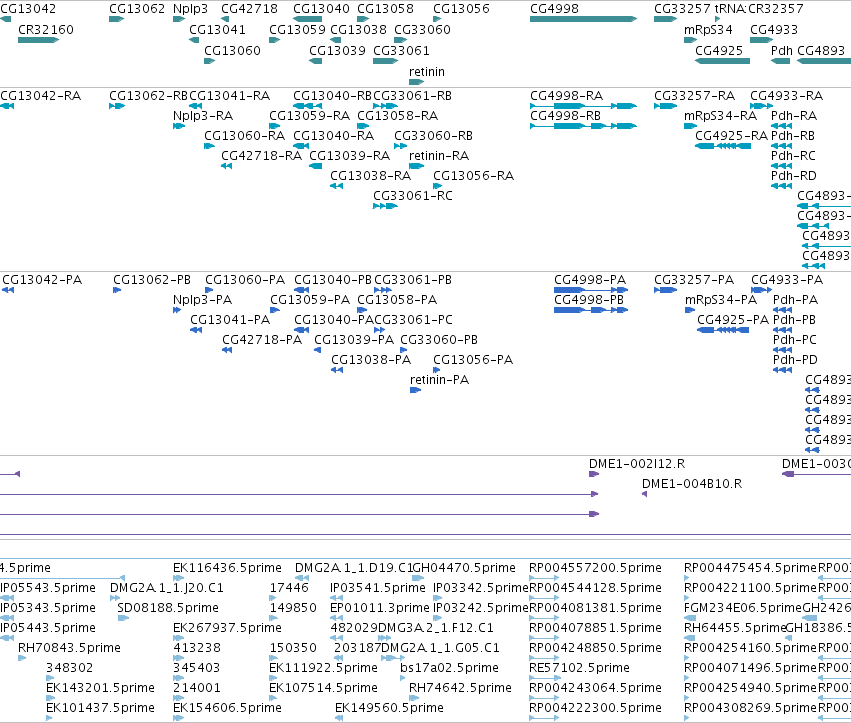Select the CG4933-PA protein label
Screen dimensions: 851x723
tap(787, 280)
